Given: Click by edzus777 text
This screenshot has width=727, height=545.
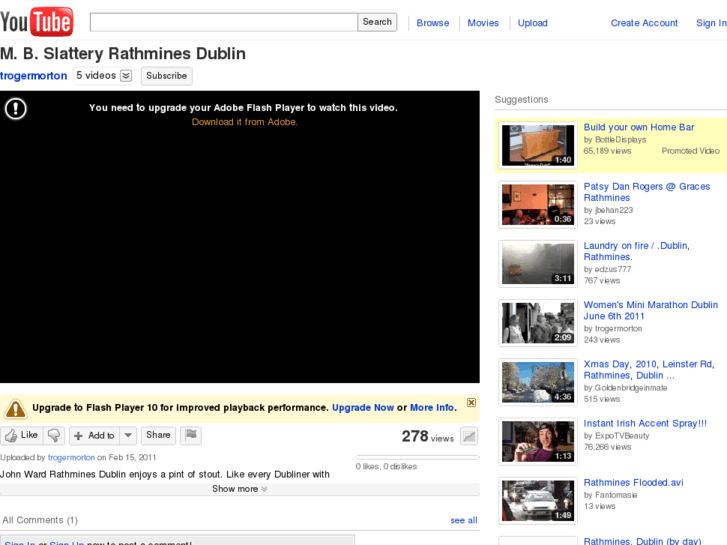Looking at the screenshot, I should pos(607,269).
